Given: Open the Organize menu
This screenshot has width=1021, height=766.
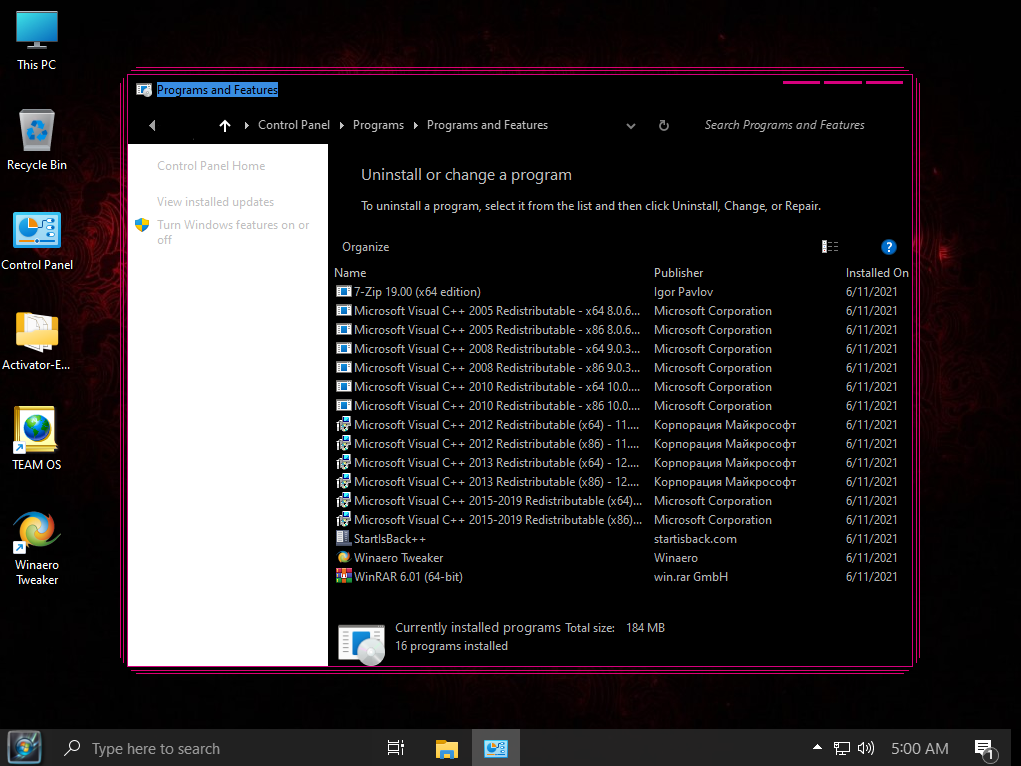Looking at the screenshot, I should tap(365, 247).
